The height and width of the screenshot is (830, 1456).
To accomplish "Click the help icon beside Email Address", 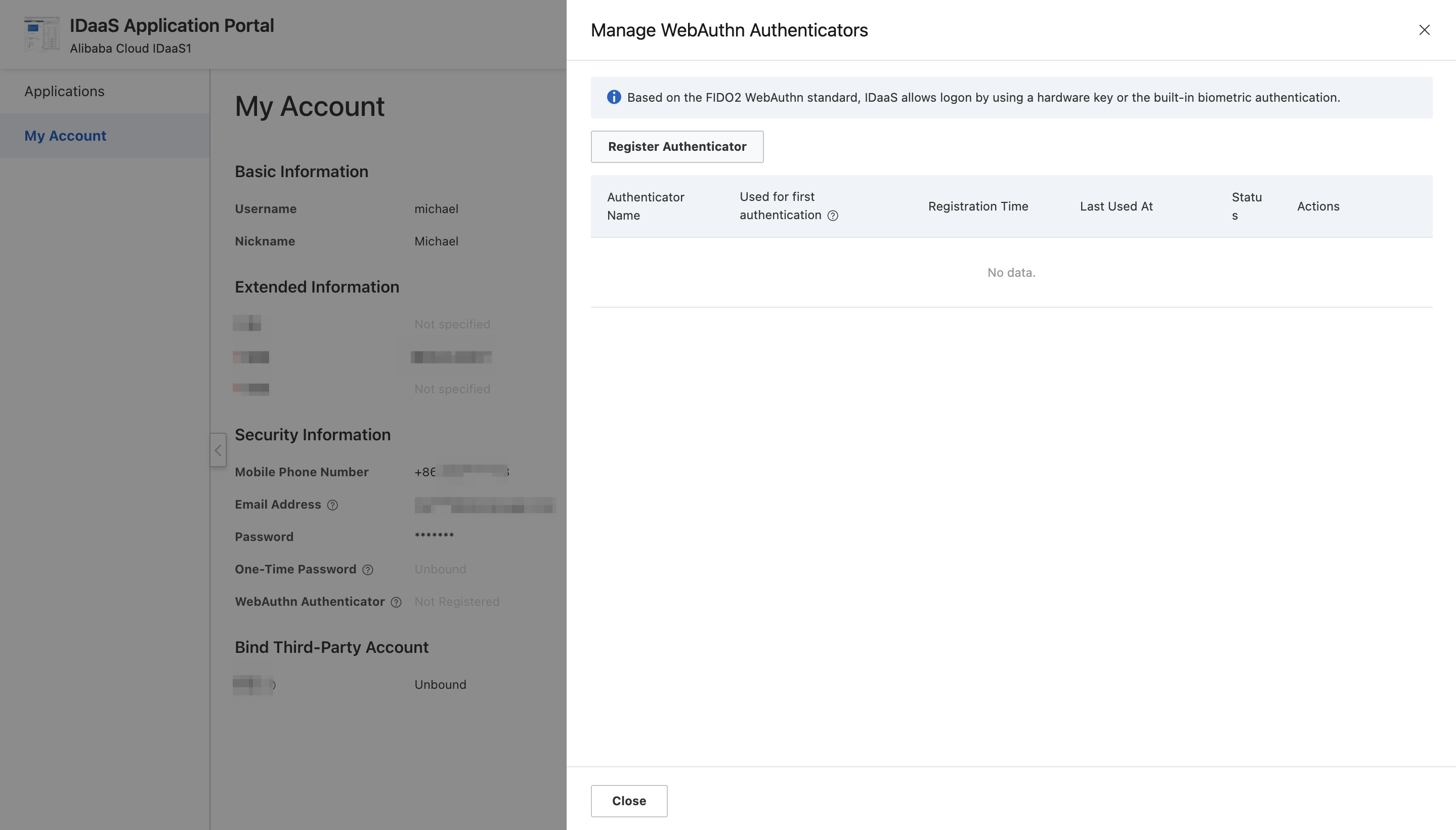I will point(332,505).
